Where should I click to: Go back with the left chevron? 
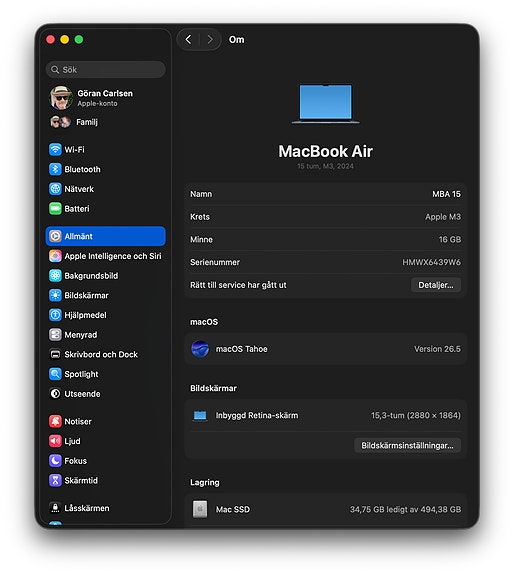click(188, 39)
